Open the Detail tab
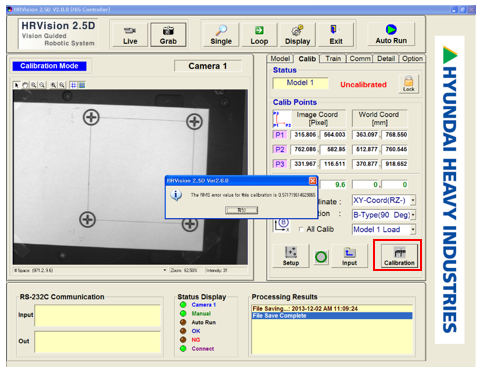Image resolution: width=481 pixels, height=373 pixels. [x=386, y=59]
